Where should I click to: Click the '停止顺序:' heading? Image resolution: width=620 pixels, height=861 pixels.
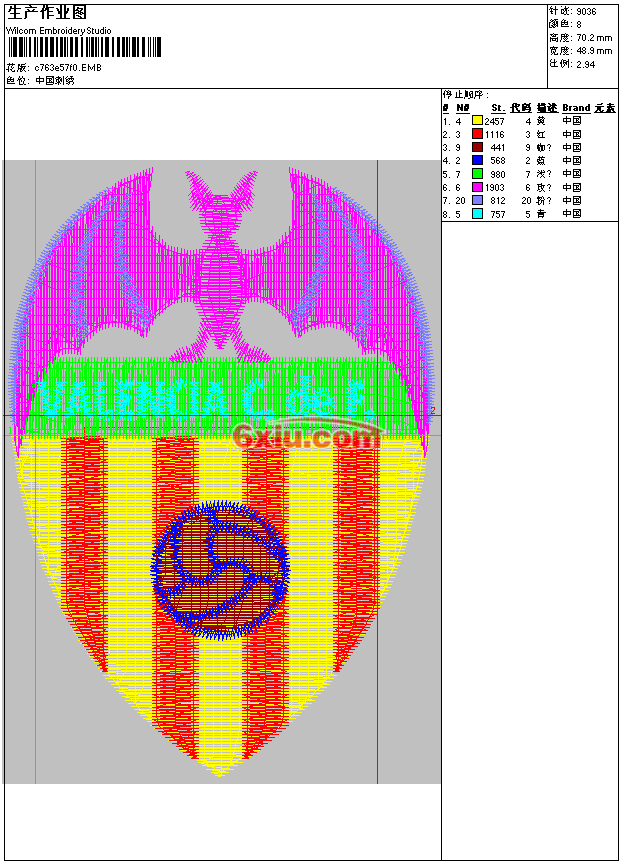(466, 95)
